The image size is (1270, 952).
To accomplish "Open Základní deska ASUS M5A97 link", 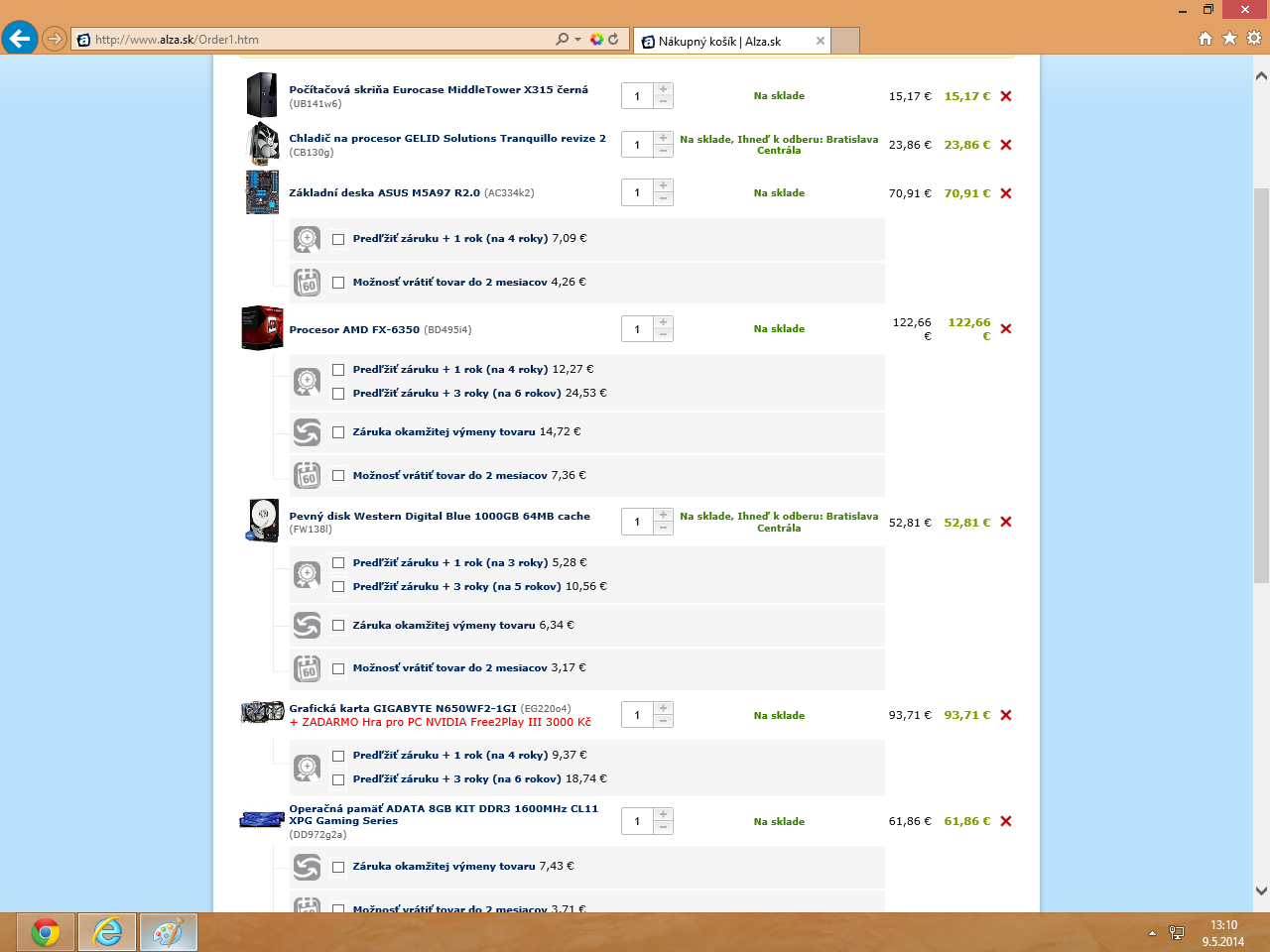I will pyautogui.click(x=384, y=192).
